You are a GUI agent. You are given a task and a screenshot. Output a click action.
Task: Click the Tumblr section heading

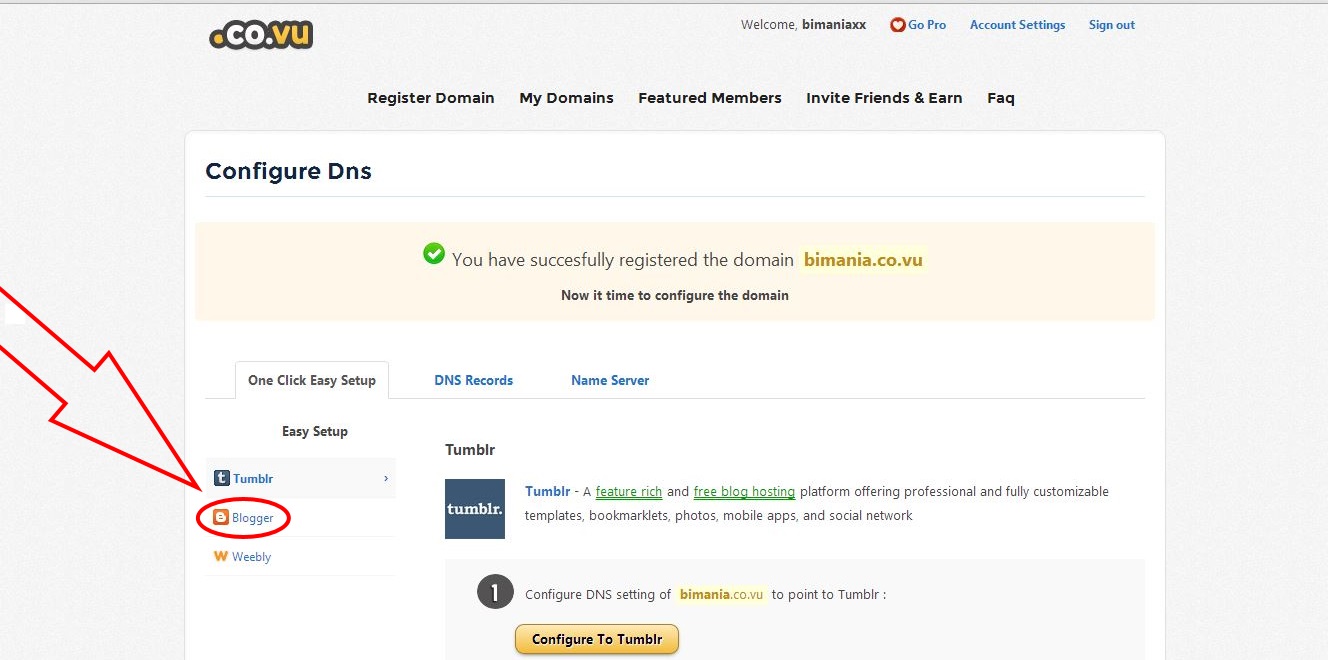coord(470,450)
